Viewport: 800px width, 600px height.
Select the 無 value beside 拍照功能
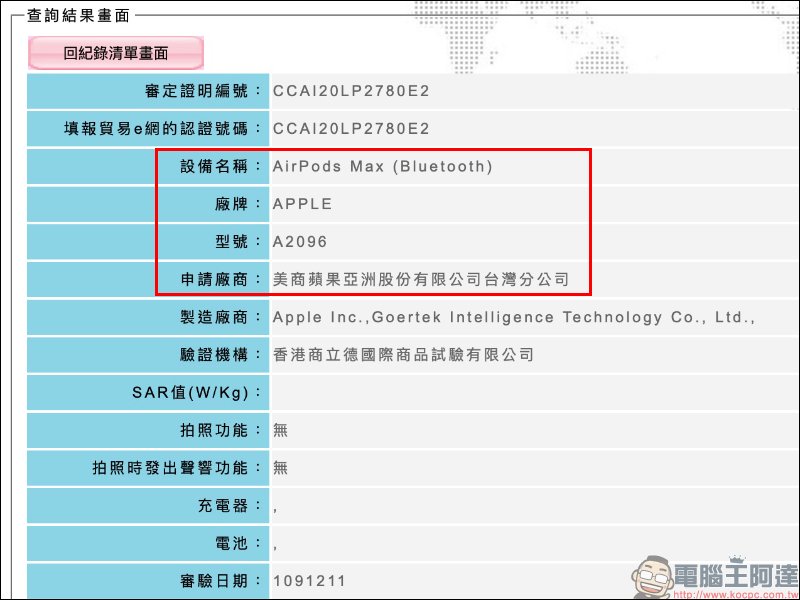(280, 430)
